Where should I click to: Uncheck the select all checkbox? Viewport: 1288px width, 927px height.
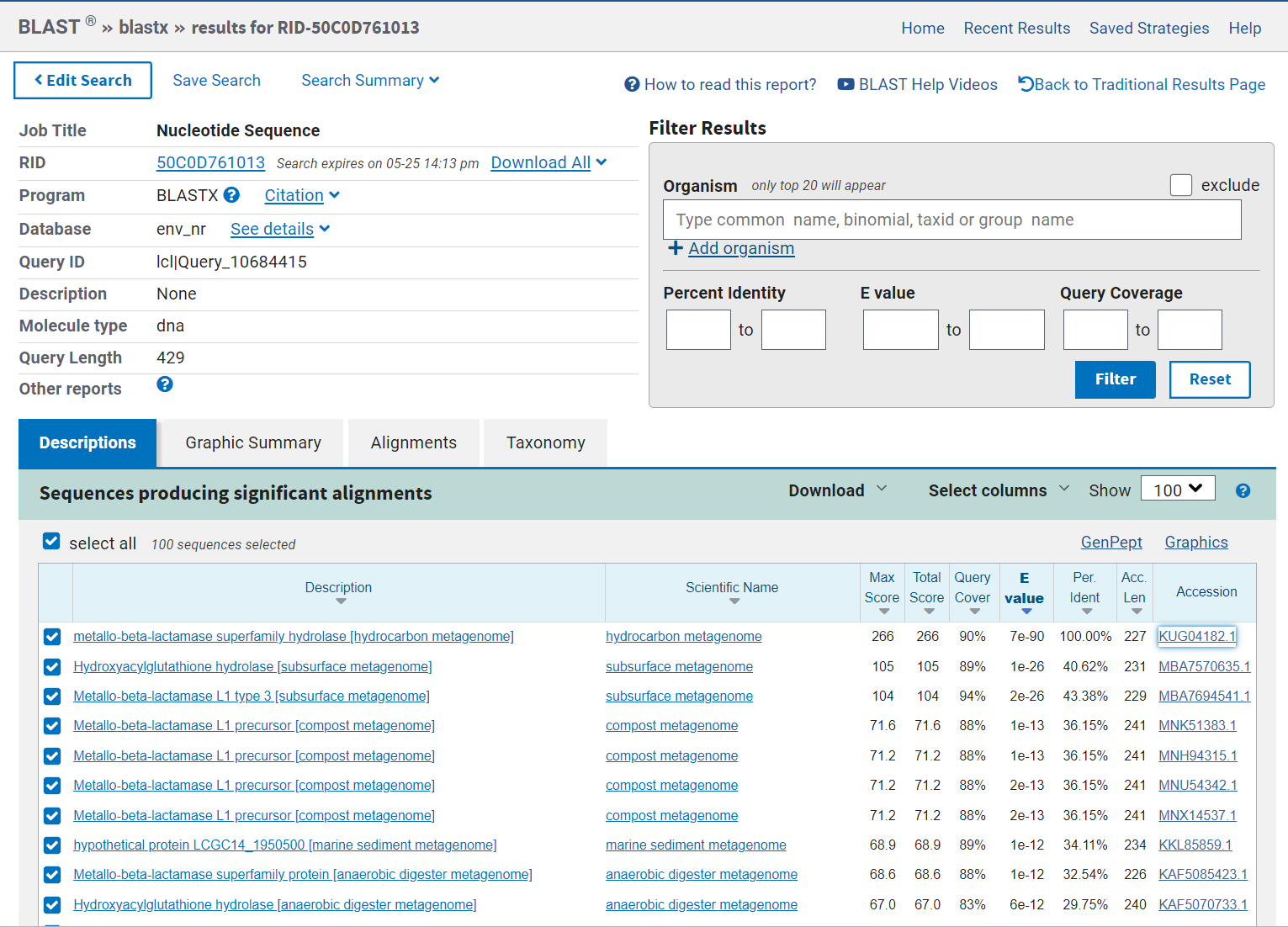click(x=51, y=542)
